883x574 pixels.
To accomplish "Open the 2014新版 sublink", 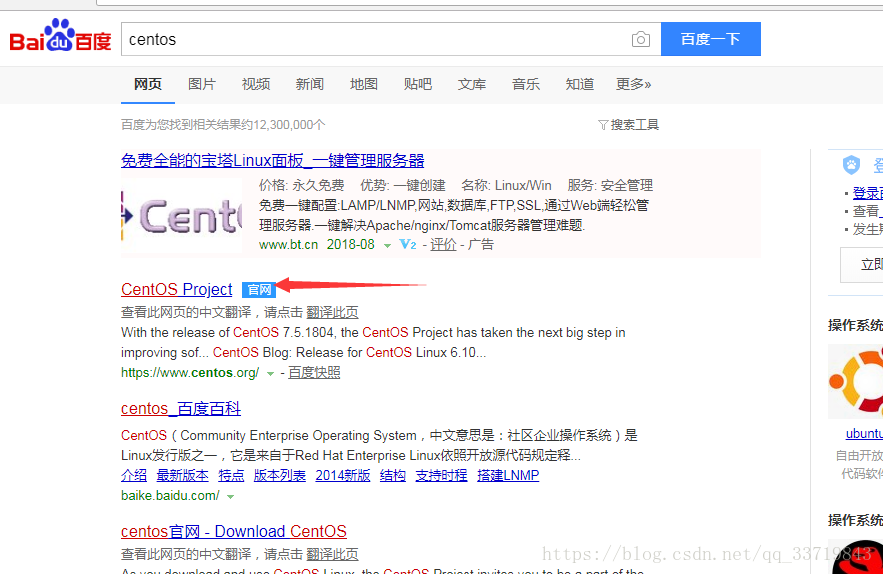I will point(343,475).
